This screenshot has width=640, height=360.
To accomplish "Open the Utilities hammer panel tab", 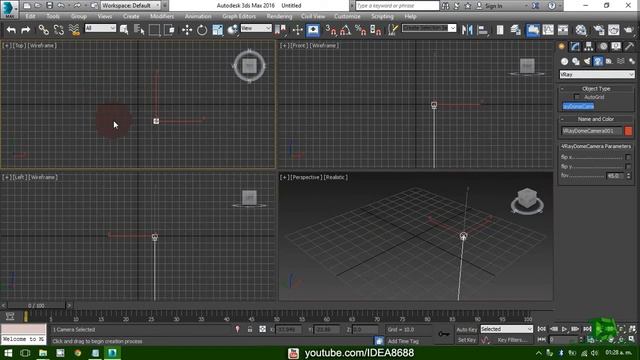I will point(629,47).
